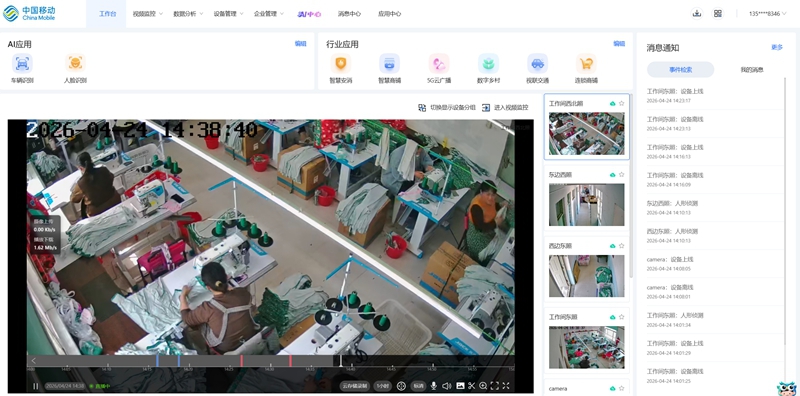Launch the 5G云广播 broadcast app
The height and width of the screenshot is (396, 800).
pos(439,69)
